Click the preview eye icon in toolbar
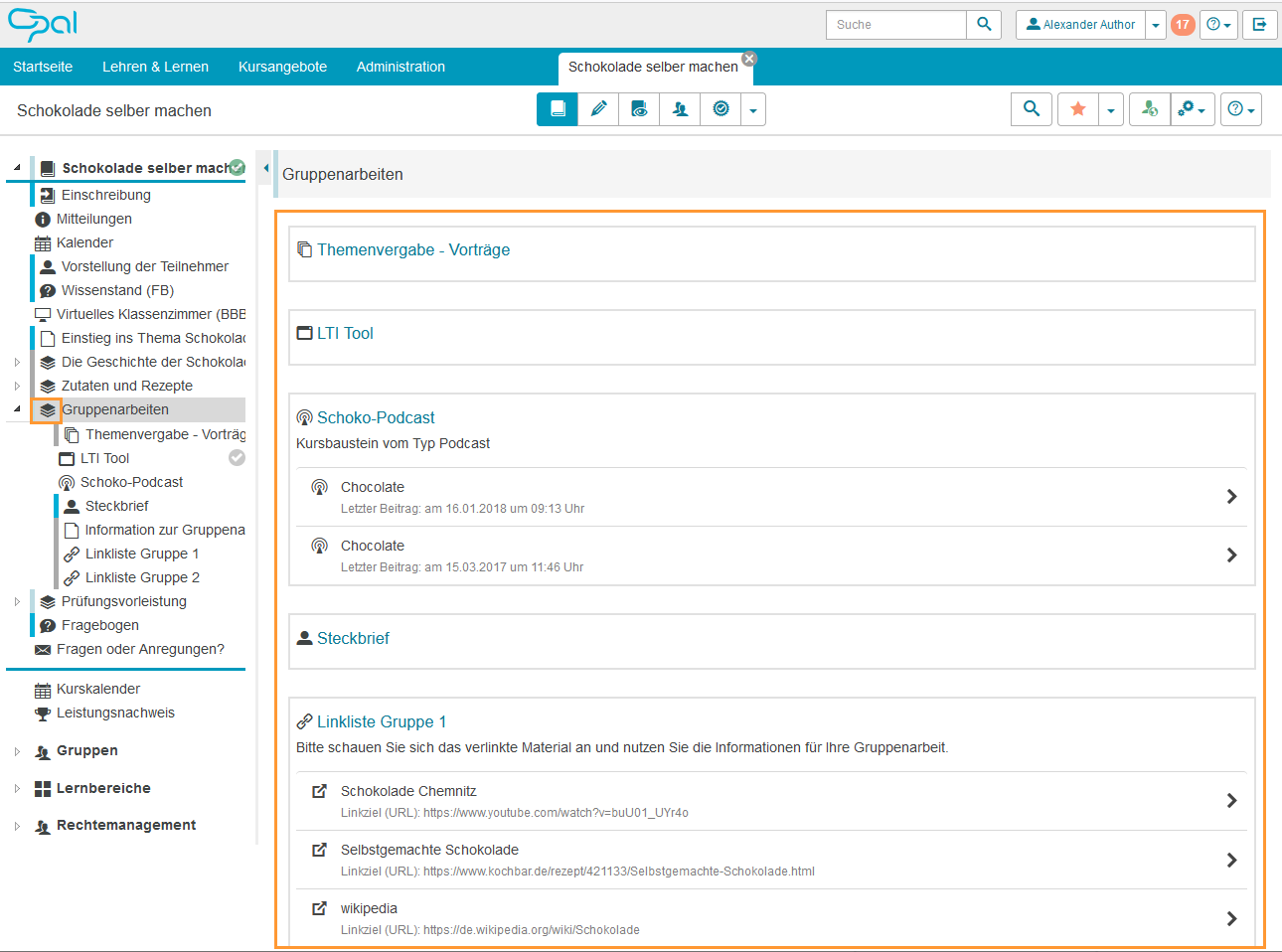The width and height of the screenshot is (1282, 952). (639, 109)
